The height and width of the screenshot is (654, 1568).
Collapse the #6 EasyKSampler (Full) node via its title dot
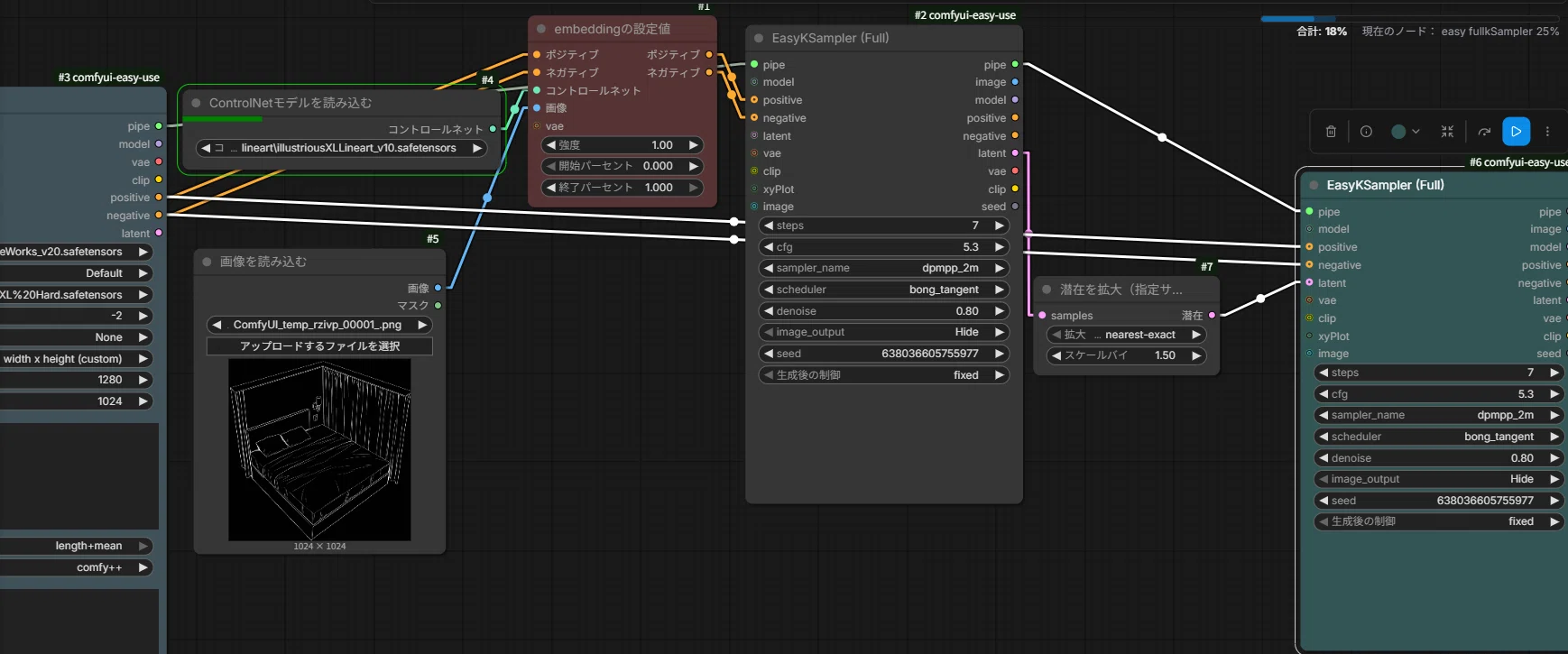pos(1314,185)
